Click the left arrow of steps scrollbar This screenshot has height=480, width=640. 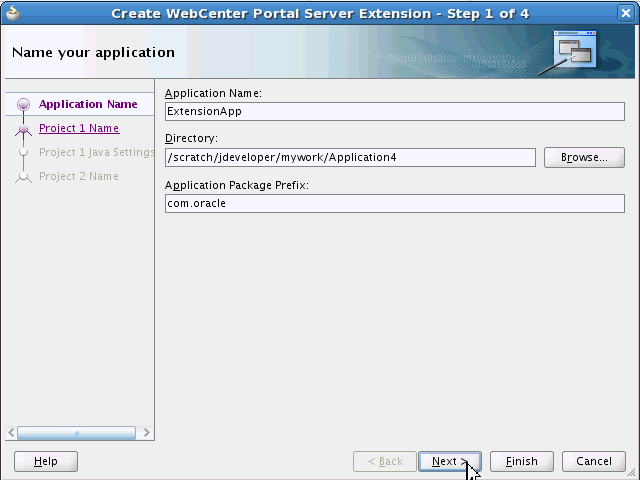click(11, 433)
